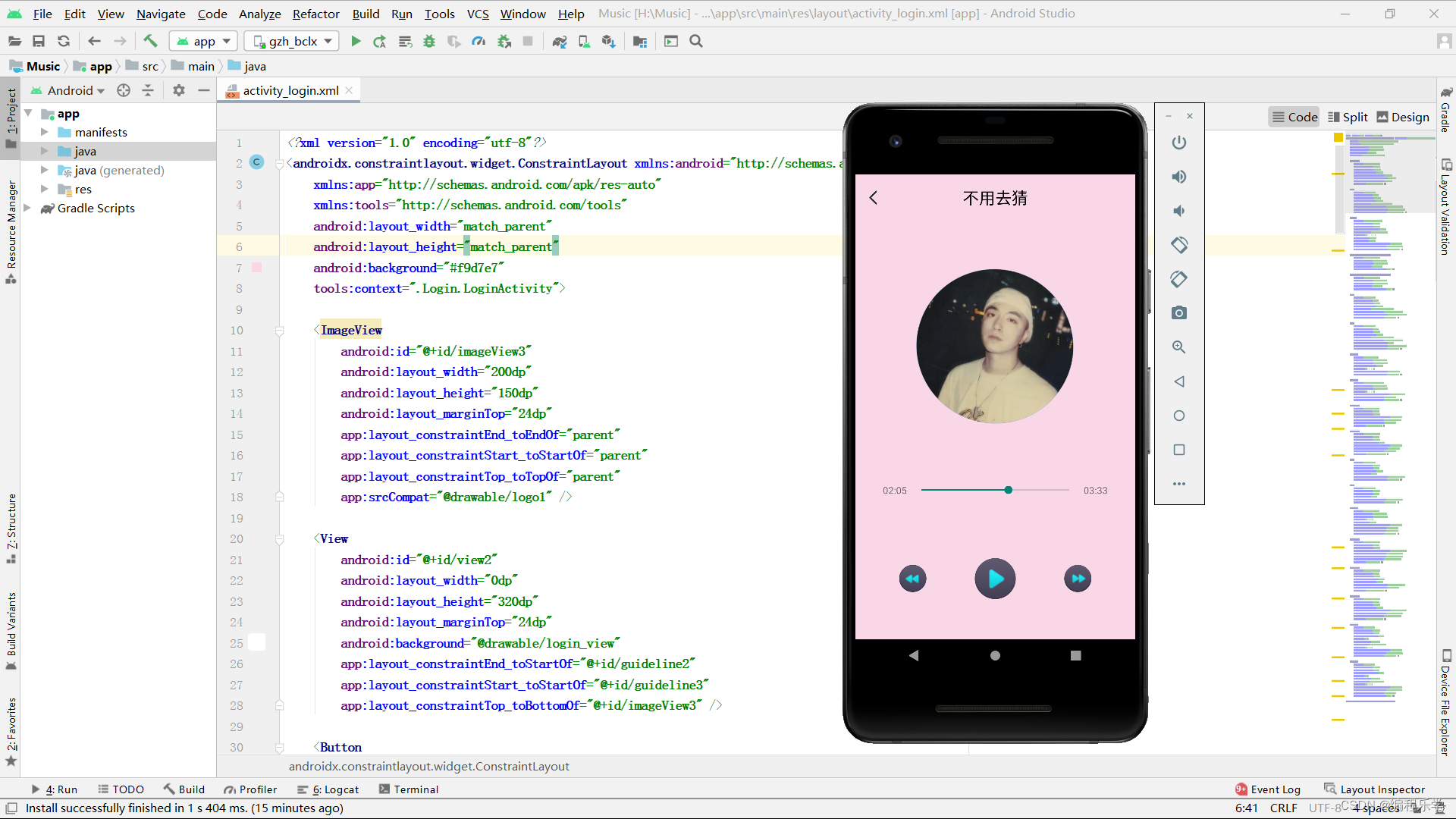
Task: Open the Refactor menu
Action: [x=315, y=14]
